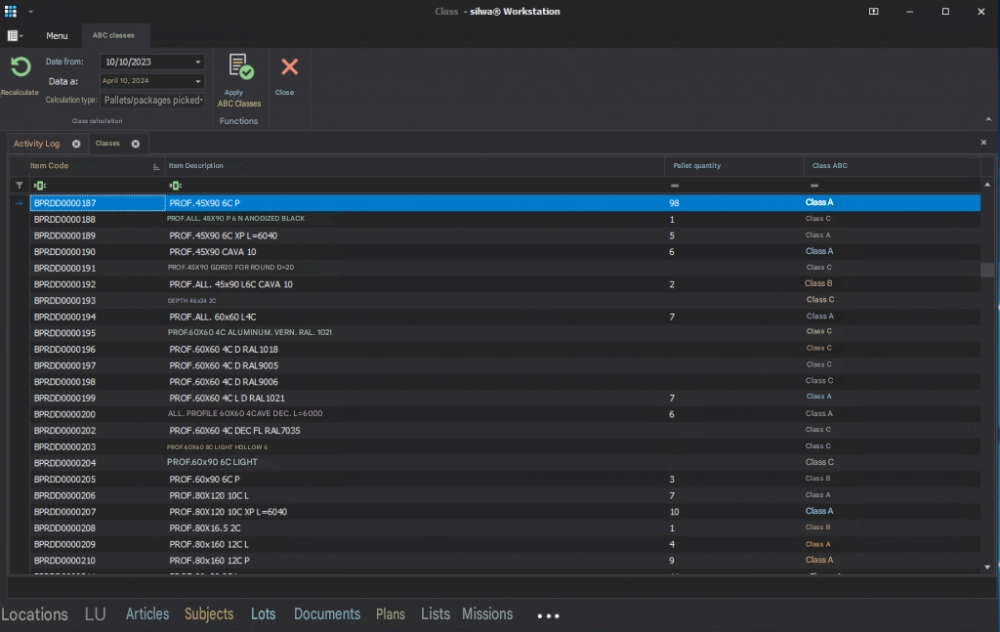Screen dimensions: 1000x632
Task: Open the application grid icon in title bar
Action: [11, 11]
